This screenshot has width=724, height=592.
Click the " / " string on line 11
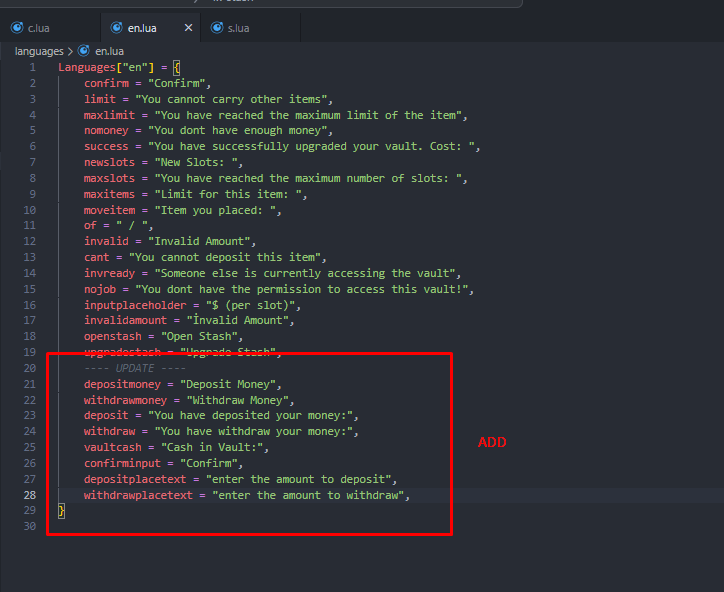point(132,226)
